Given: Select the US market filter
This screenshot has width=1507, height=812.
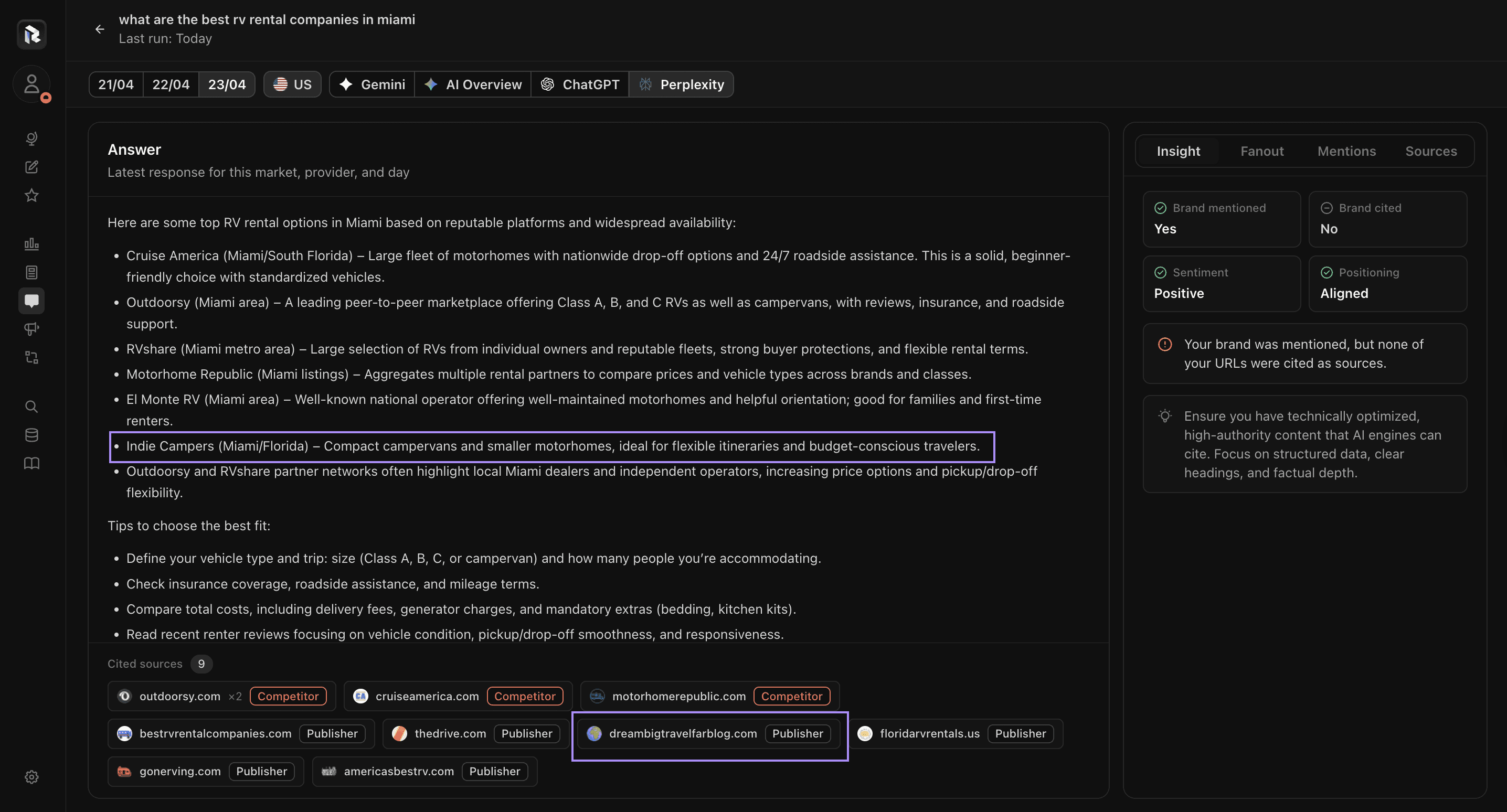Looking at the screenshot, I should click(292, 84).
